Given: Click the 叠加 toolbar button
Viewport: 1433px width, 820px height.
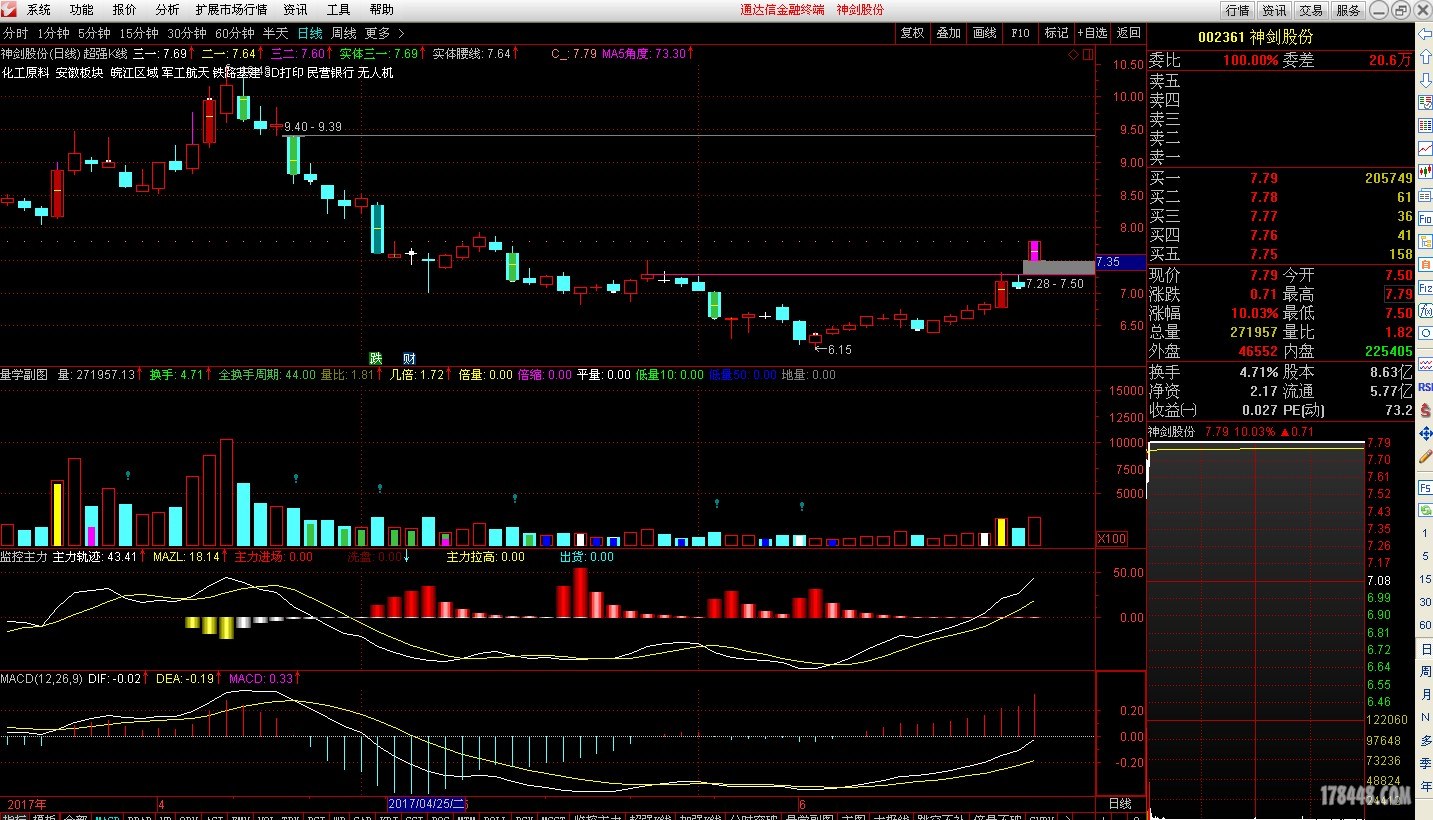Looking at the screenshot, I should 949,33.
